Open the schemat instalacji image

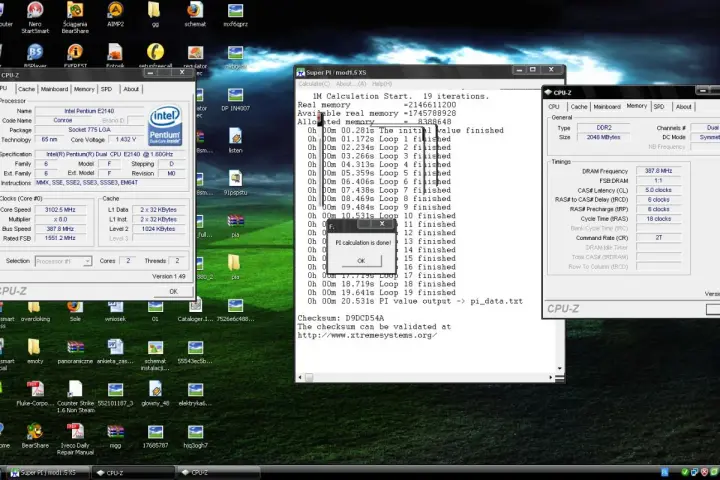155,356
